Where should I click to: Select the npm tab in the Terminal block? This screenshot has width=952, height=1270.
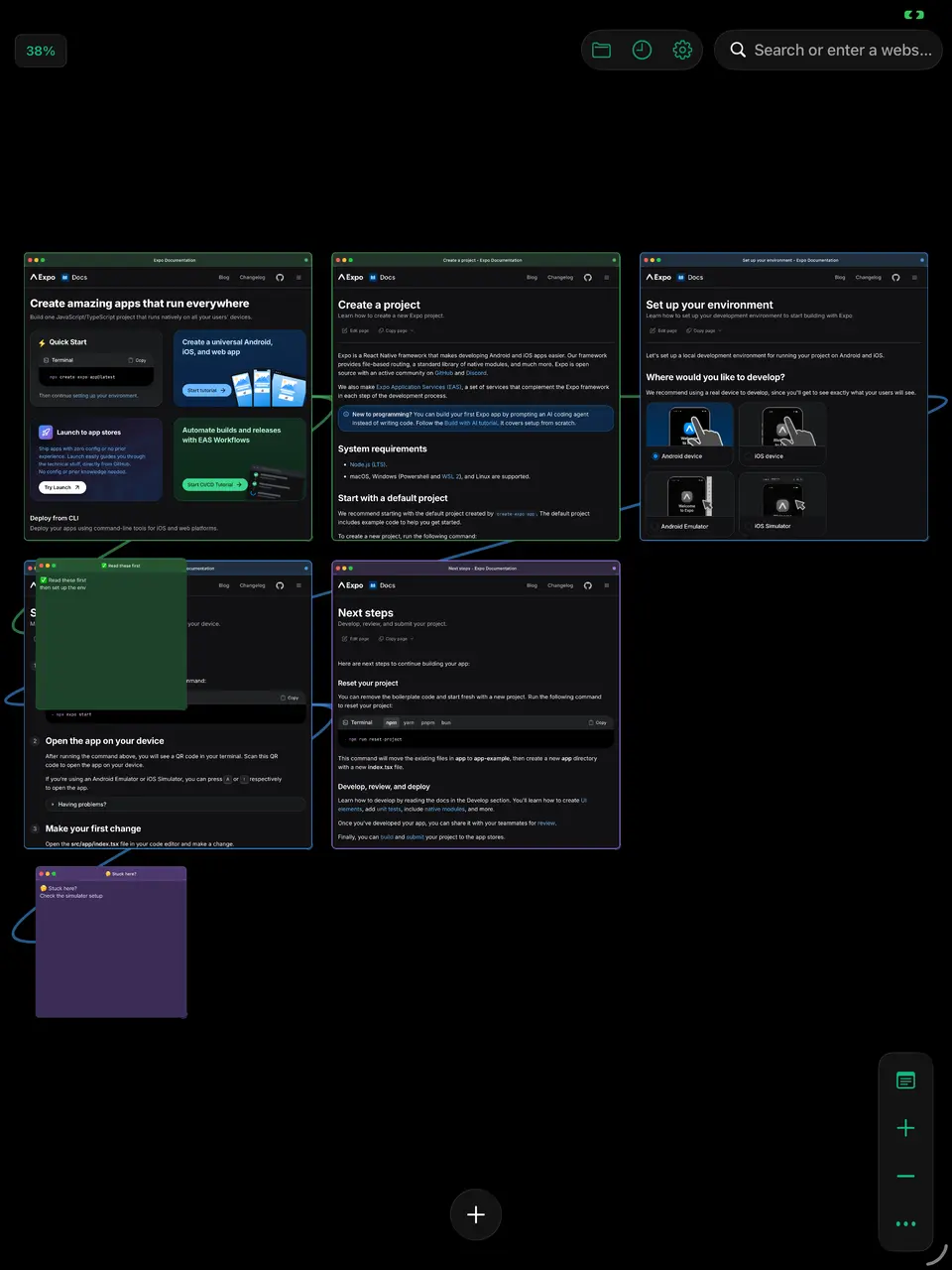[391, 722]
